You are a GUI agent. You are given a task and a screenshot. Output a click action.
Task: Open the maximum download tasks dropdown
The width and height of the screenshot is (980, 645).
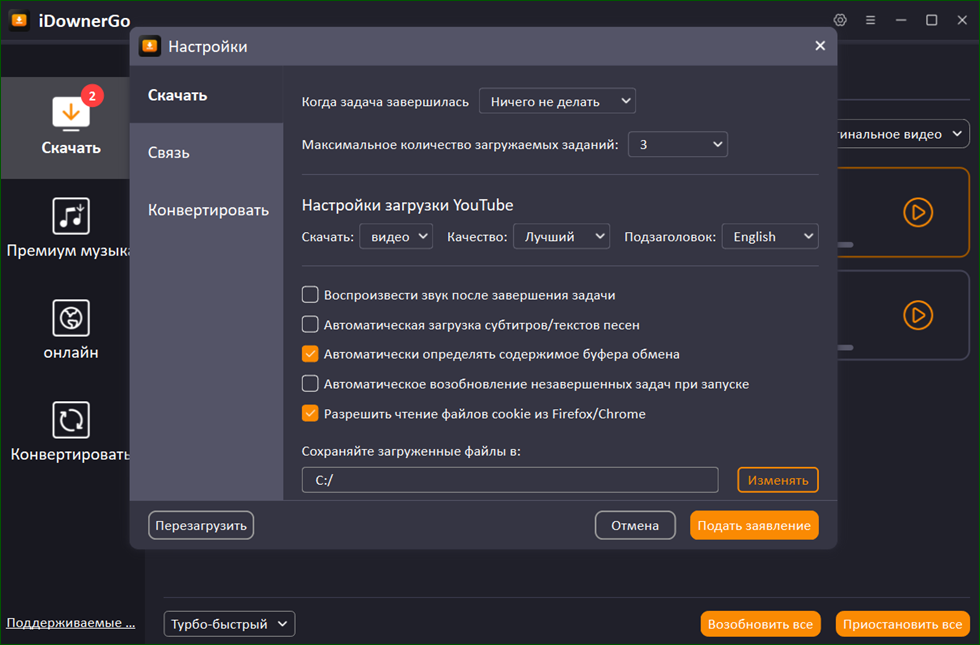pos(678,144)
